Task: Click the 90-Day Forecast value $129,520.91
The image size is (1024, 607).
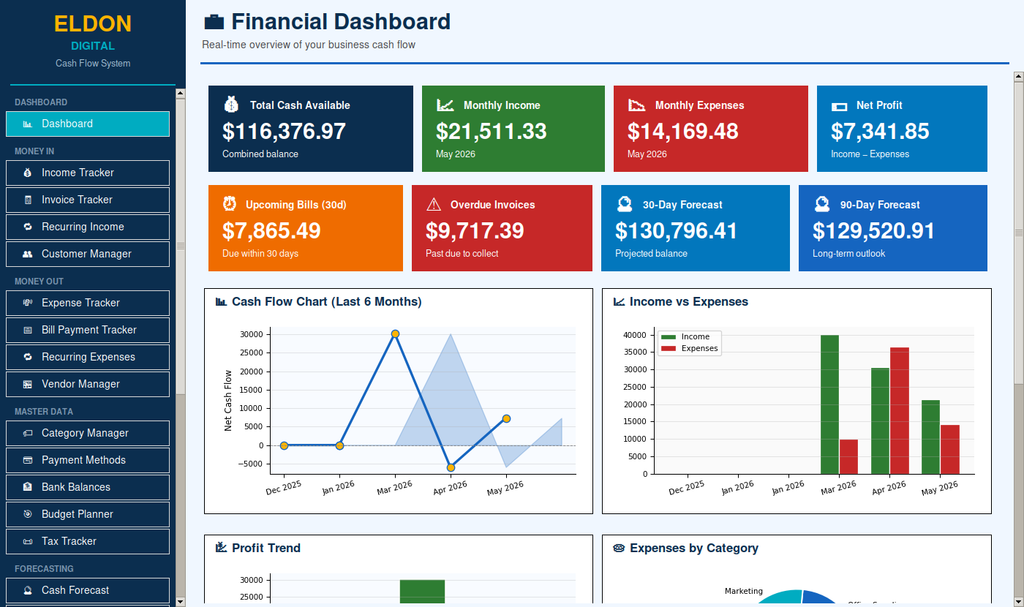Action: 874,231
